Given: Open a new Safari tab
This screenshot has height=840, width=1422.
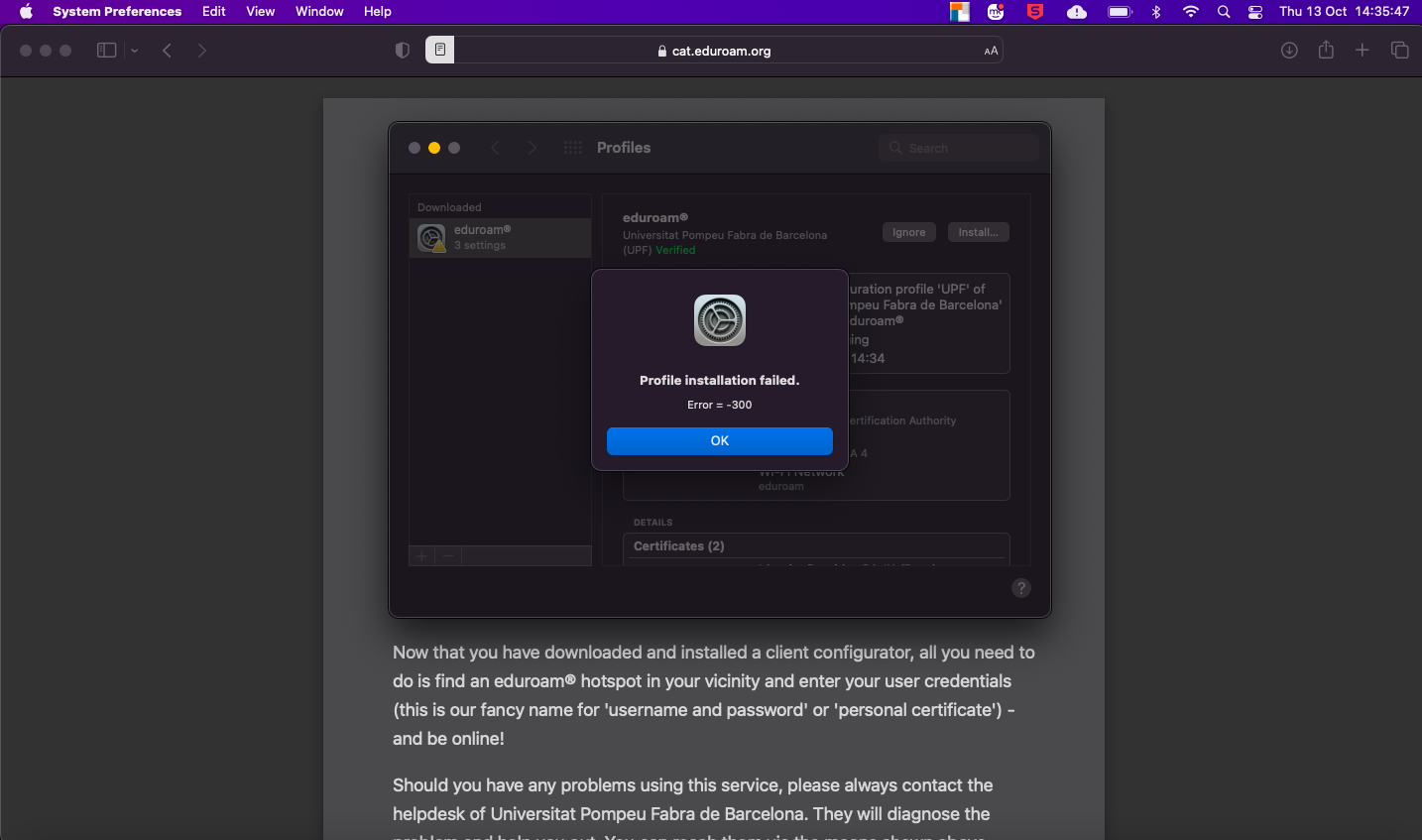Looking at the screenshot, I should (1363, 51).
